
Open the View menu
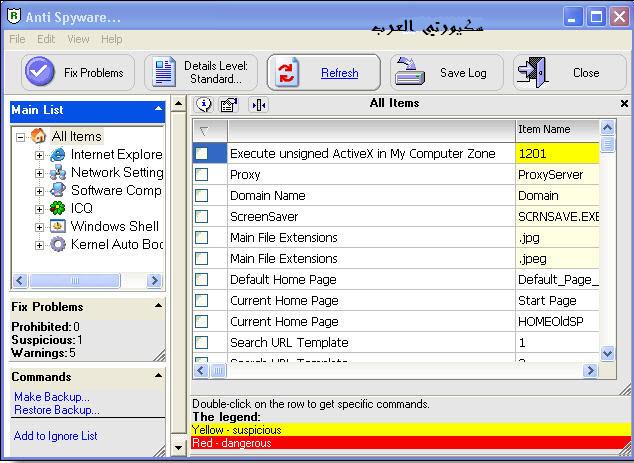click(x=78, y=39)
